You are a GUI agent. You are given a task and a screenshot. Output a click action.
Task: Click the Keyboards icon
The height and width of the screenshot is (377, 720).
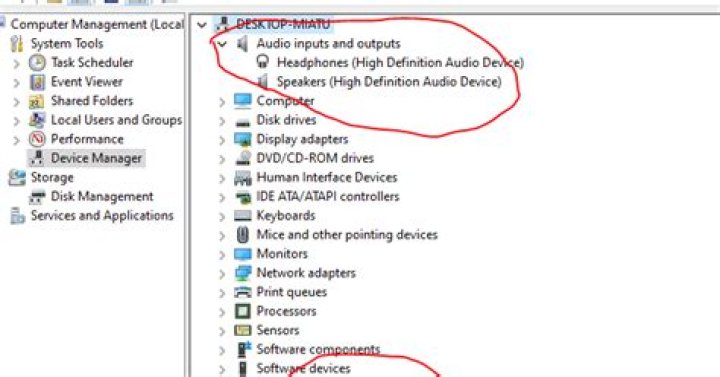[242, 216]
